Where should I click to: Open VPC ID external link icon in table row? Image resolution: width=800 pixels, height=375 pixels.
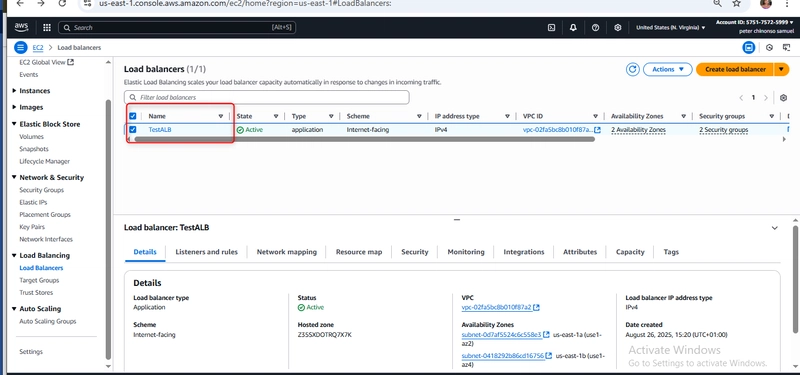[597, 130]
